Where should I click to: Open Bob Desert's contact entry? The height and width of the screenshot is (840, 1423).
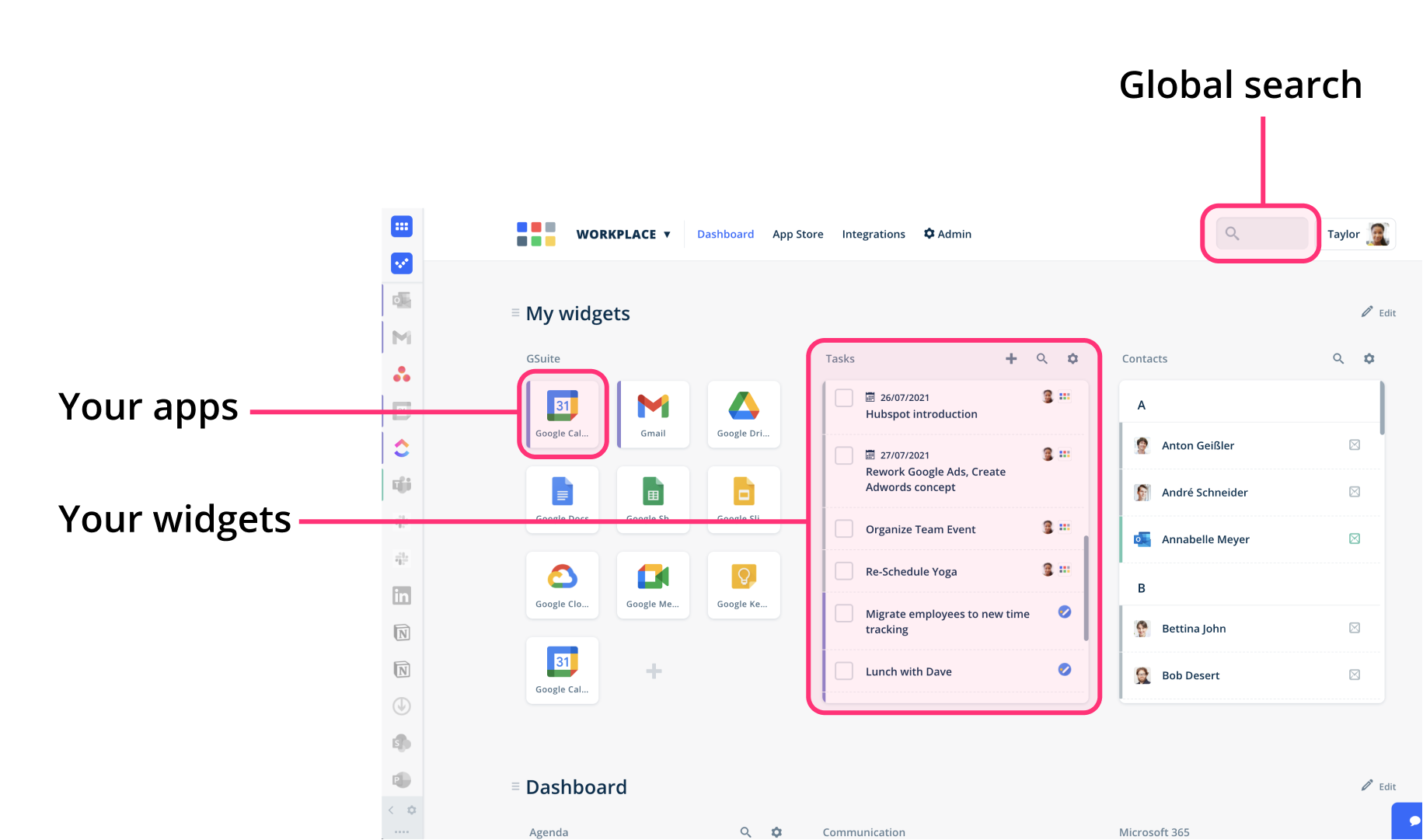click(x=1251, y=675)
